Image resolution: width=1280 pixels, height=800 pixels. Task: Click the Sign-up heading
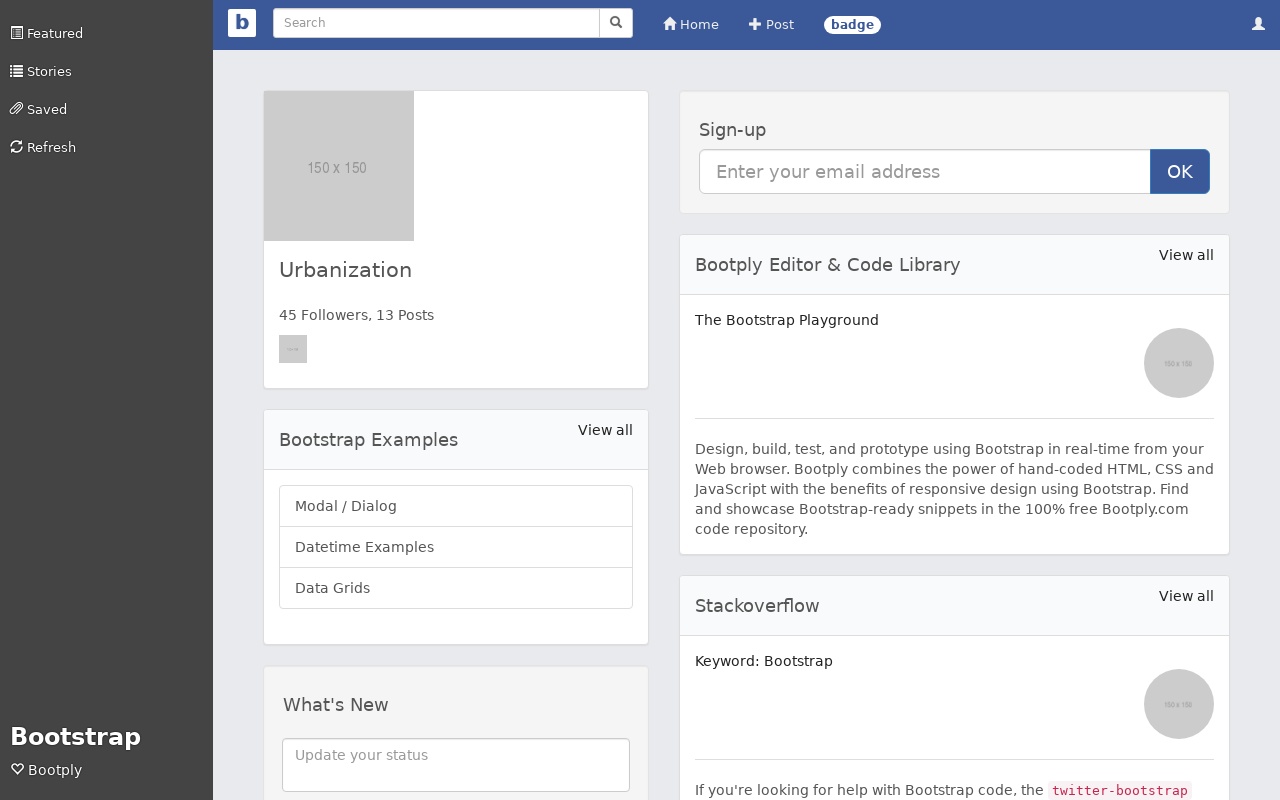(732, 130)
